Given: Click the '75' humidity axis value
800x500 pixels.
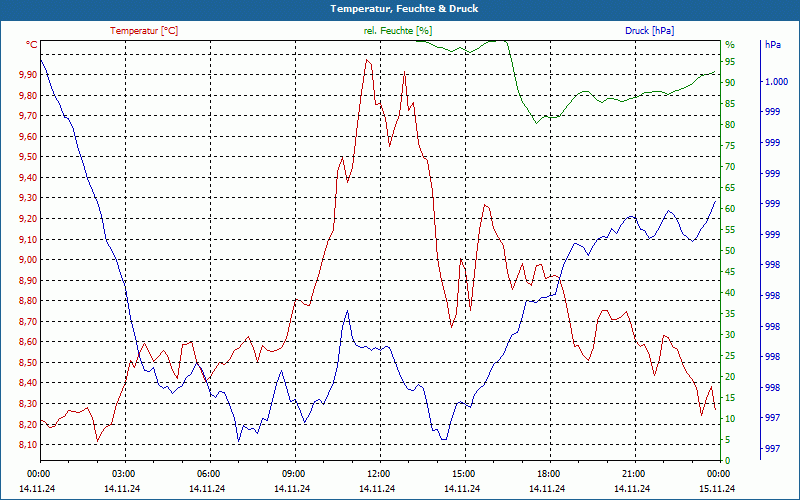Looking at the screenshot, I should click(730, 146).
